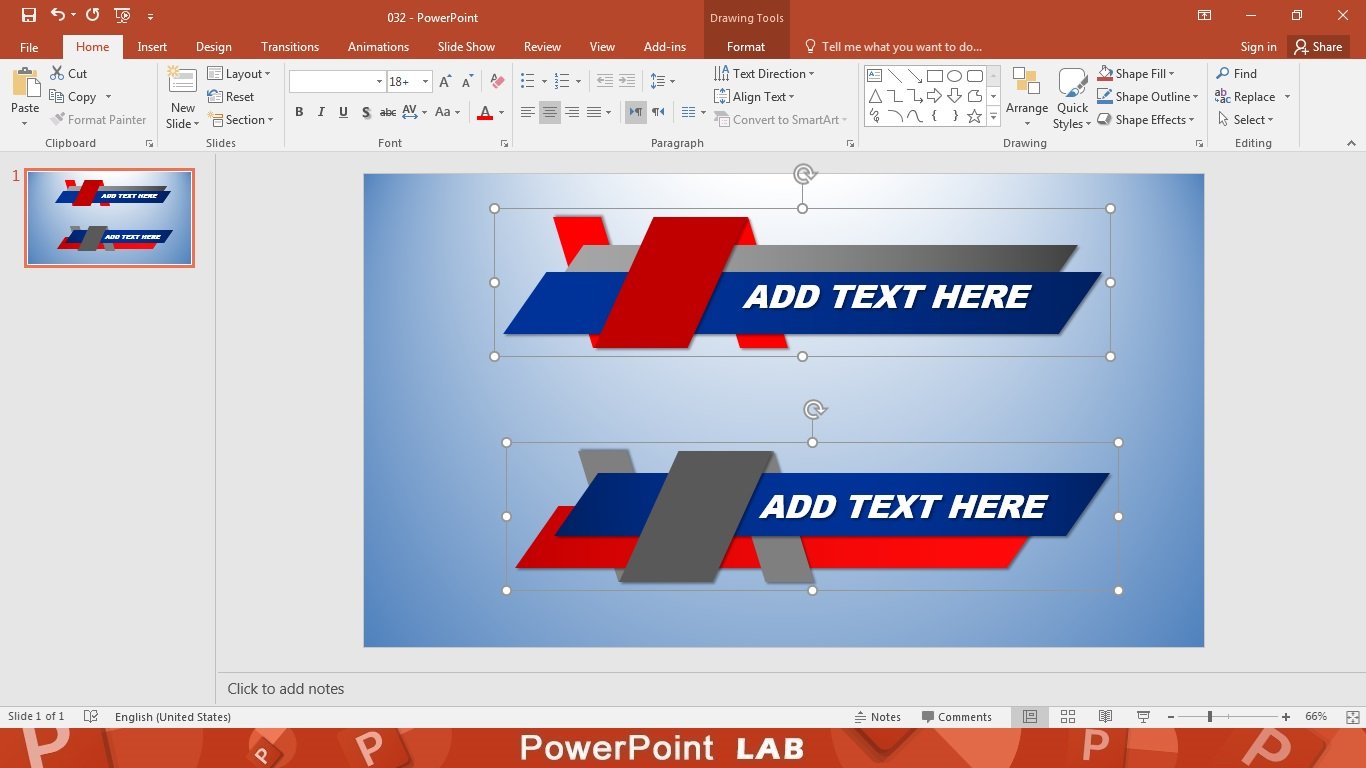
Task: Align text to the right
Action: (x=572, y=112)
